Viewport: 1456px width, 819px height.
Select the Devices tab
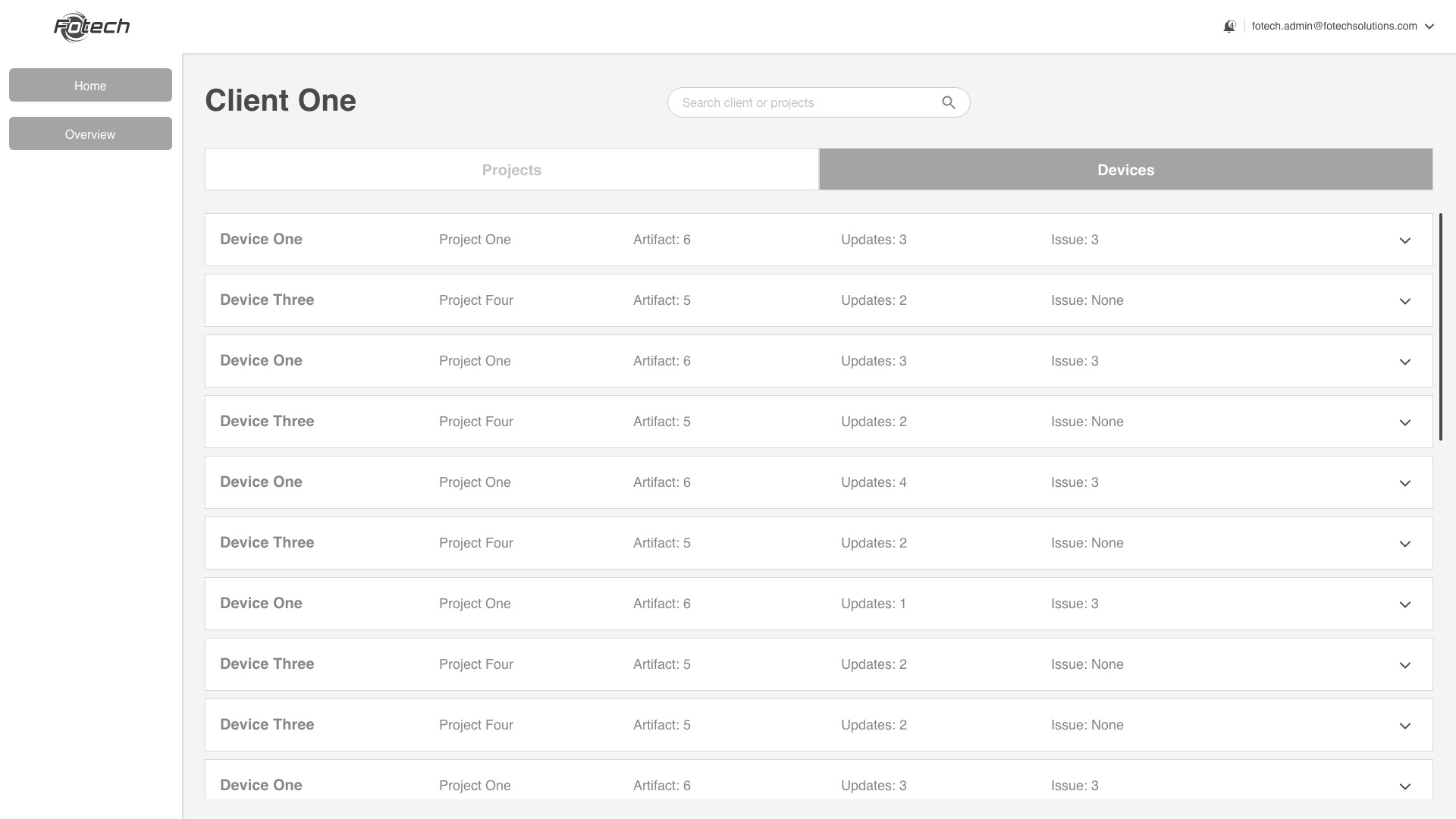coord(1125,170)
